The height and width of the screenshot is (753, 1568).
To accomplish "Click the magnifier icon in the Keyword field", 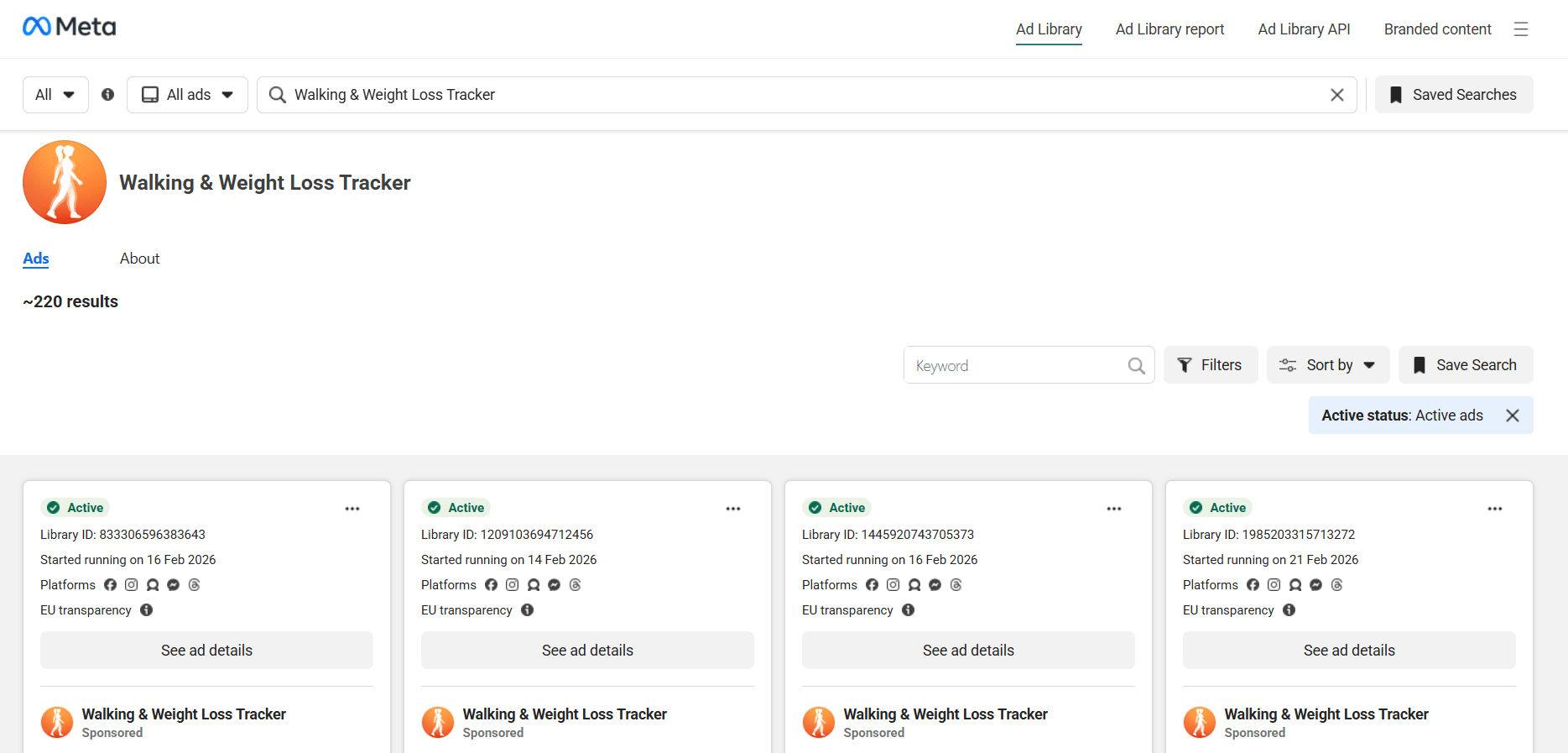I will point(1136,365).
